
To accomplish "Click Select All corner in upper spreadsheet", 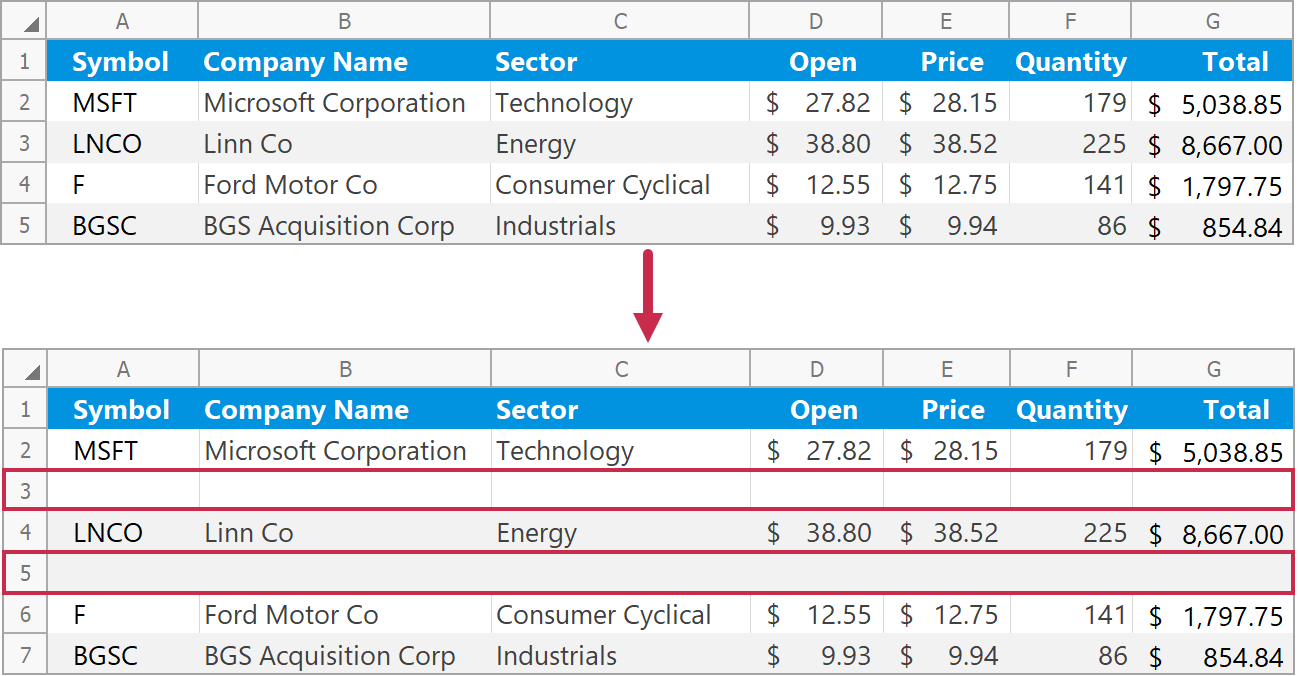I will 25,21.
